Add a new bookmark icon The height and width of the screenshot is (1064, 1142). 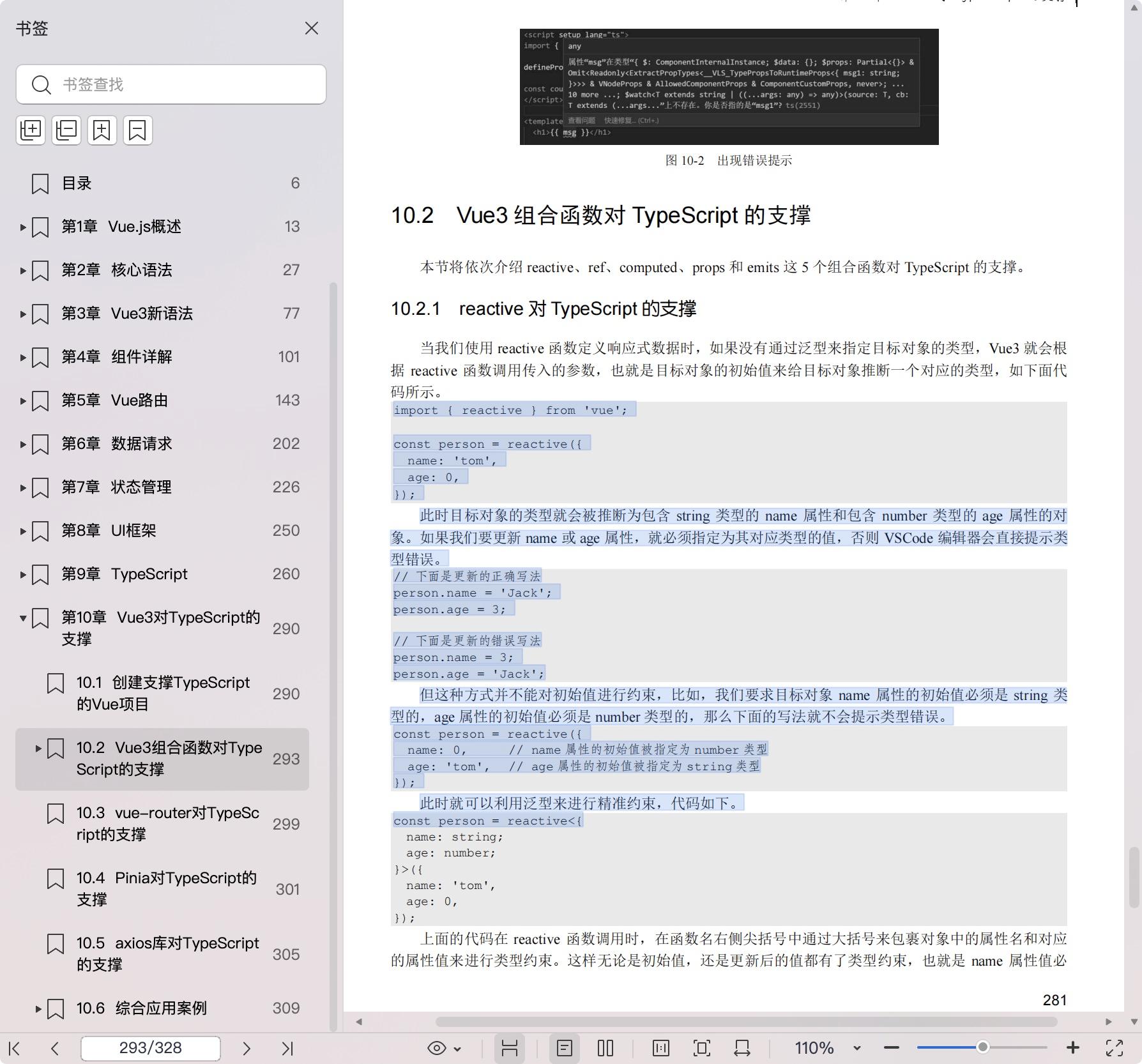point(102,130)
